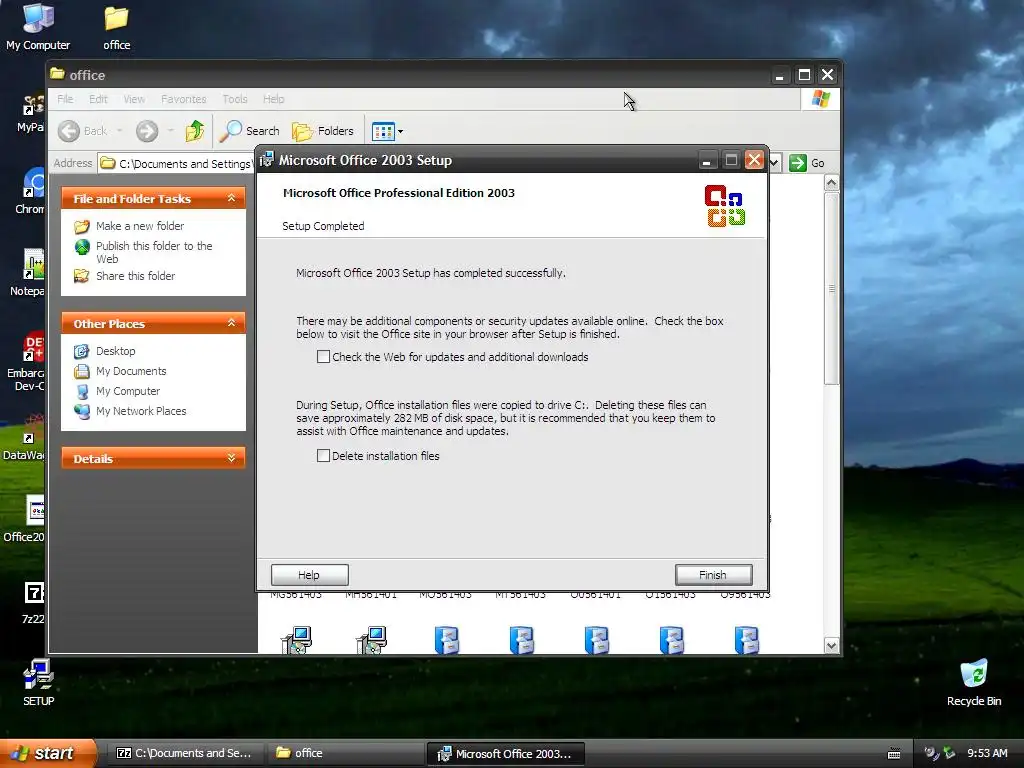Open the Tools menu in office window
The image size is (1024, 768).
click(x=234, y=99)
